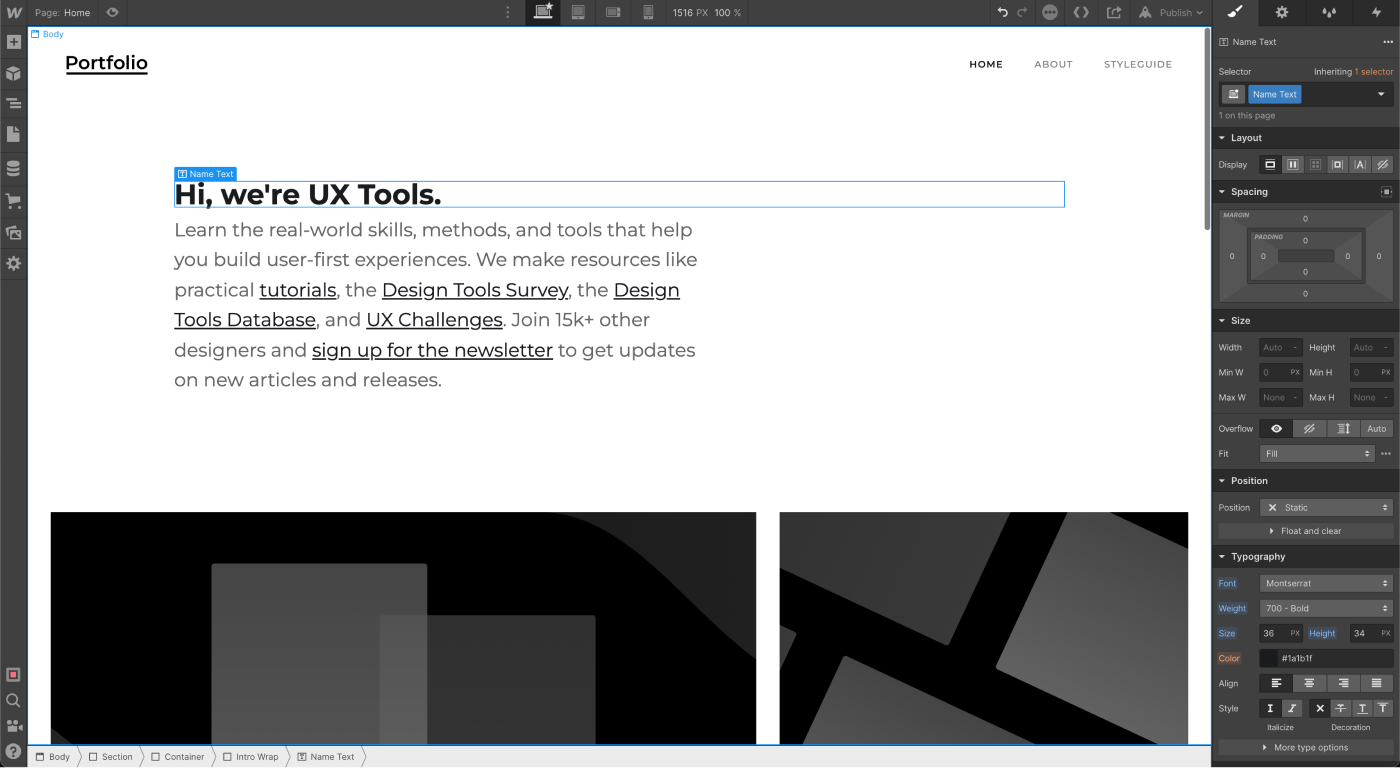Align text center
Image resolution: width=1400 pixels, height=768 pixels.
coord(1310,683)
